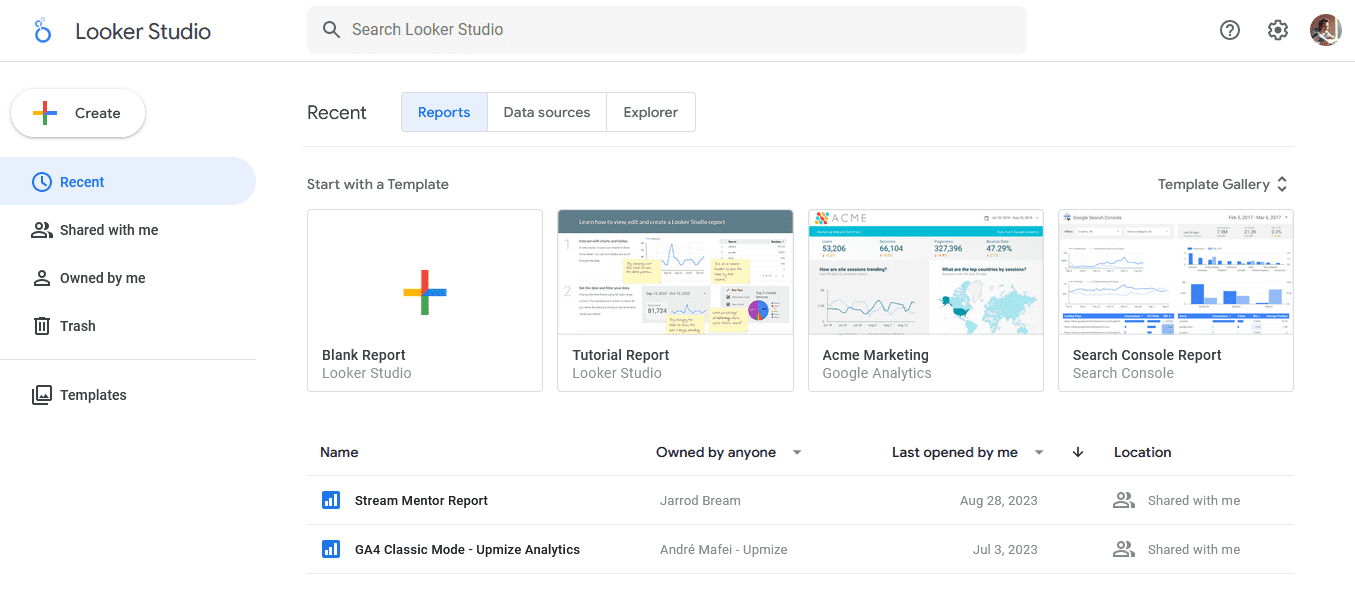Click the Tutorial Report title text
The height and width of the screenshot is (597, 1355).
tap(621, 355)
